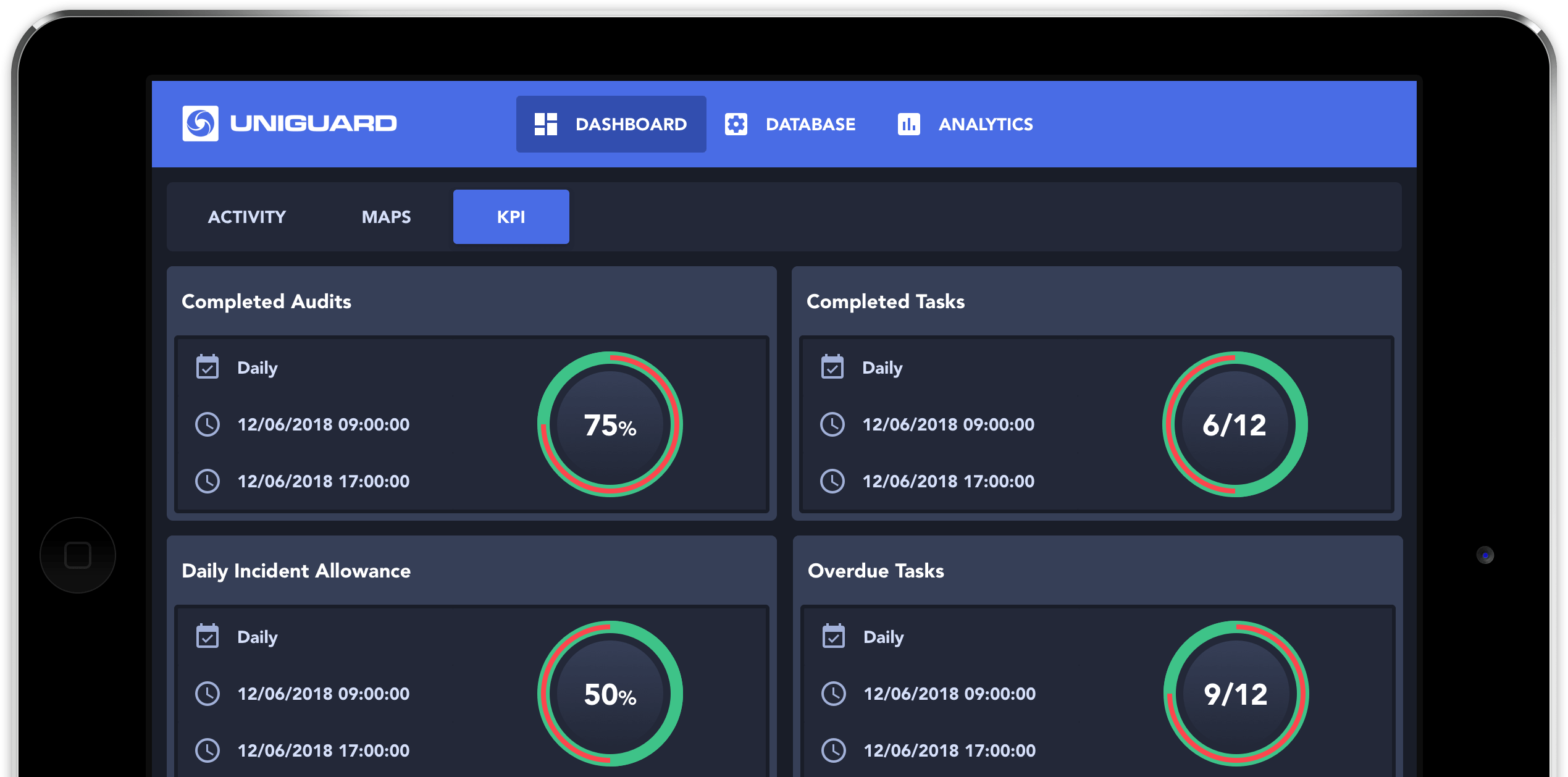Click the Analytics bar chart icon
Viewport: 1568px width, 777px height.
908,124
